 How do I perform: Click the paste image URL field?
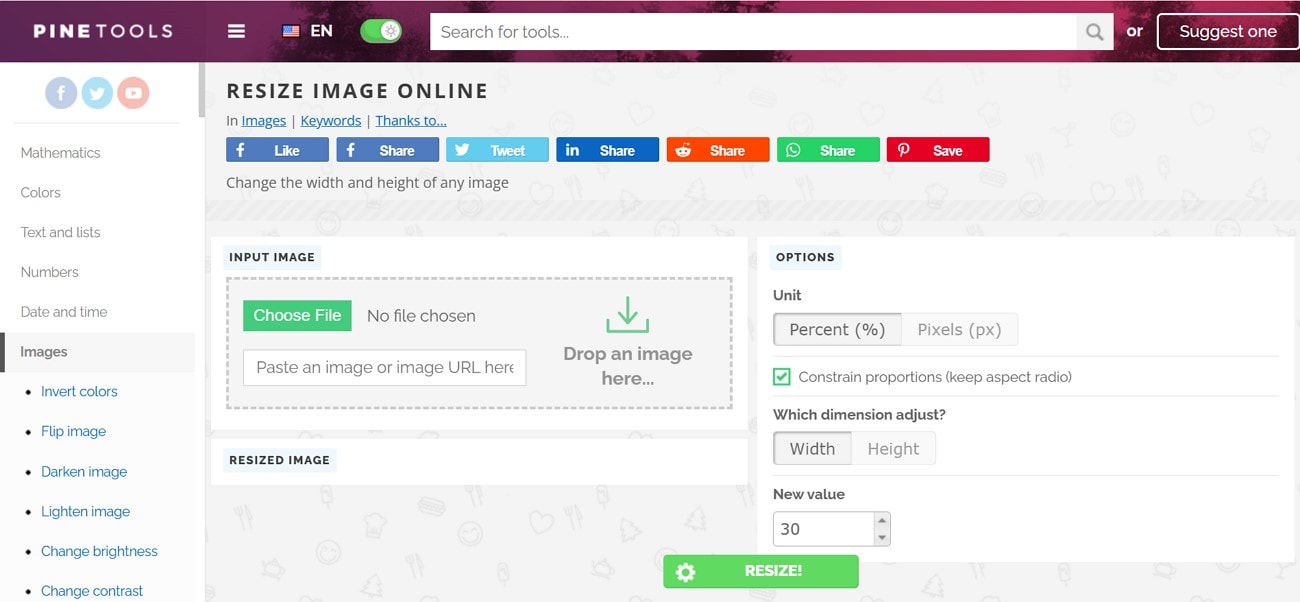coord(384,368)
